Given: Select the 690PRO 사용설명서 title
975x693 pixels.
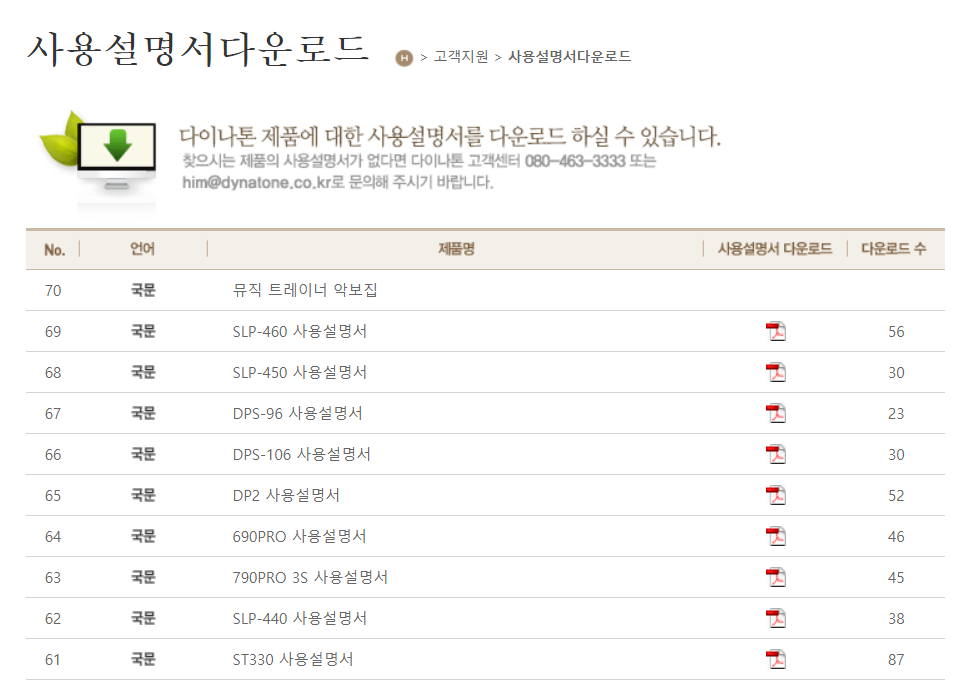Looking at the screenshot, I should tap(300, 536).
